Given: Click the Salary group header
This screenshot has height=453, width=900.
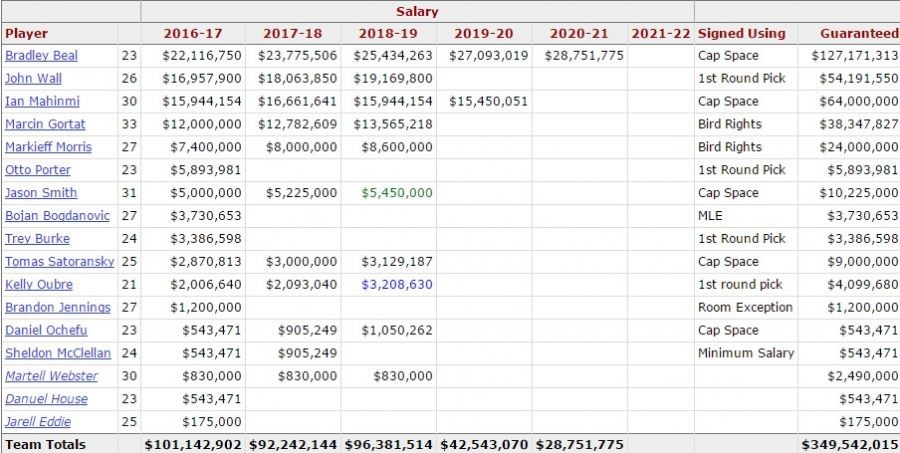Looking at the screenshot, I should [417, 11].
